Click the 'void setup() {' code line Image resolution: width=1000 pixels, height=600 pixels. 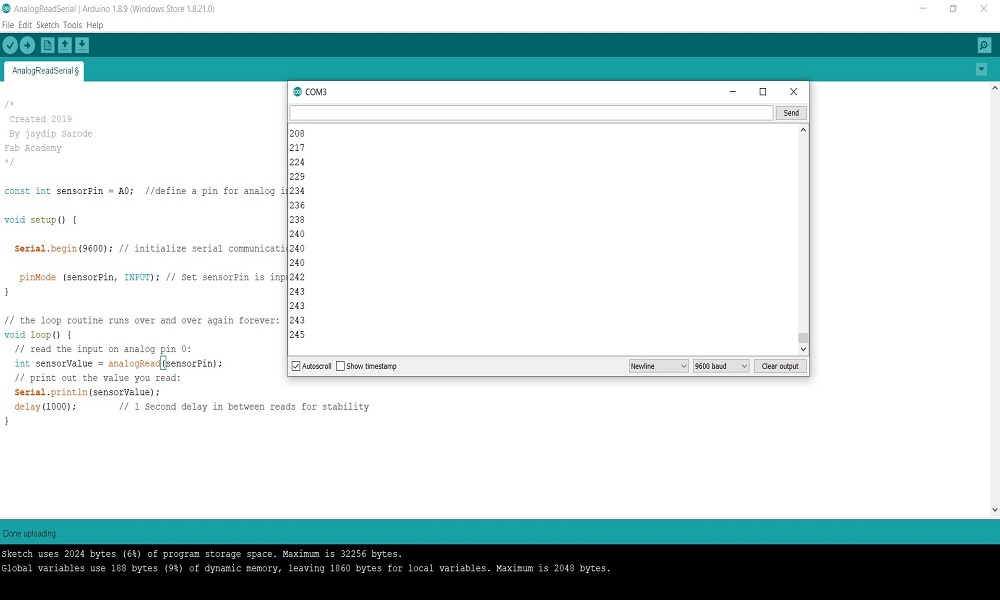tap(40, 220)
